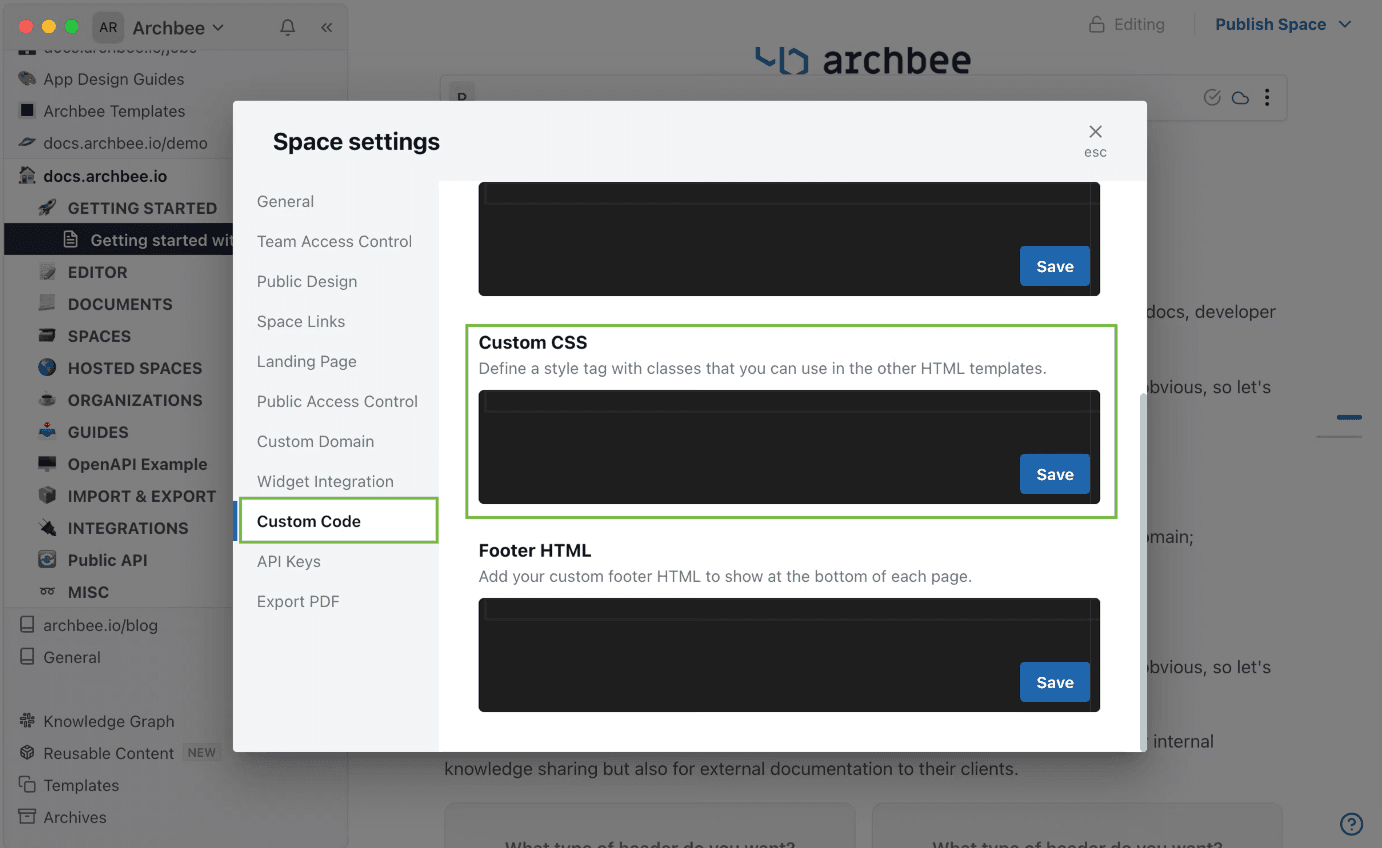Toggle the Editing lock mode
The width and height of the screenshot is (1382, 848).
coord(1127,25)
